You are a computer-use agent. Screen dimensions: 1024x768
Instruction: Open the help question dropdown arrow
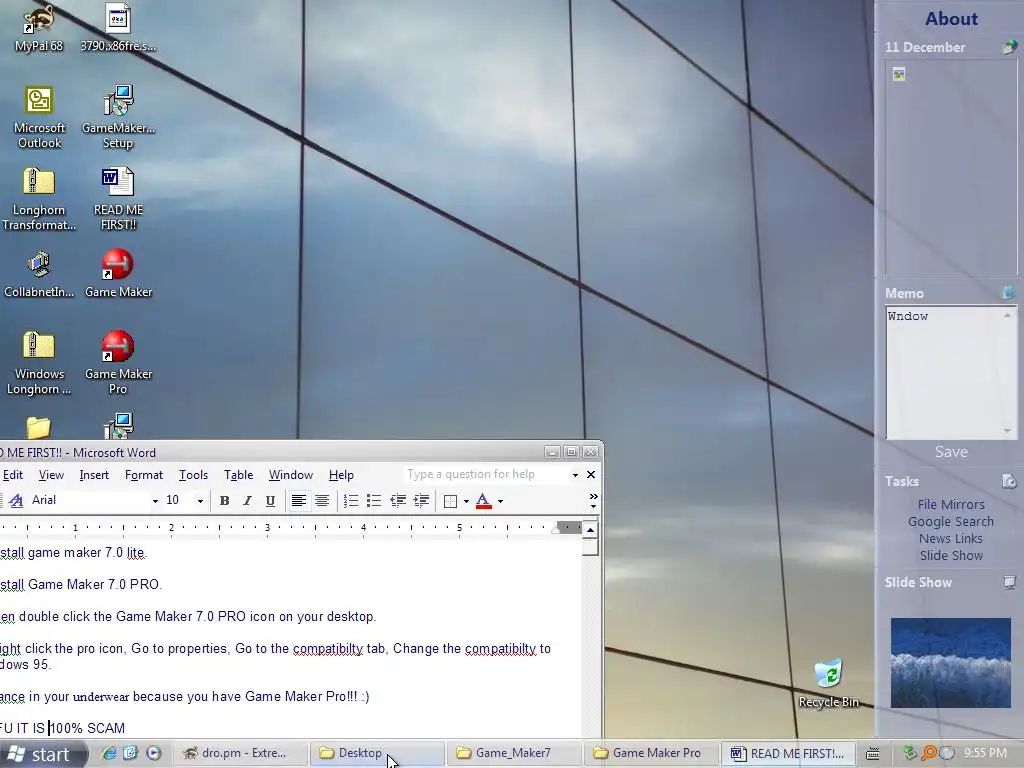tap(575, 475)
